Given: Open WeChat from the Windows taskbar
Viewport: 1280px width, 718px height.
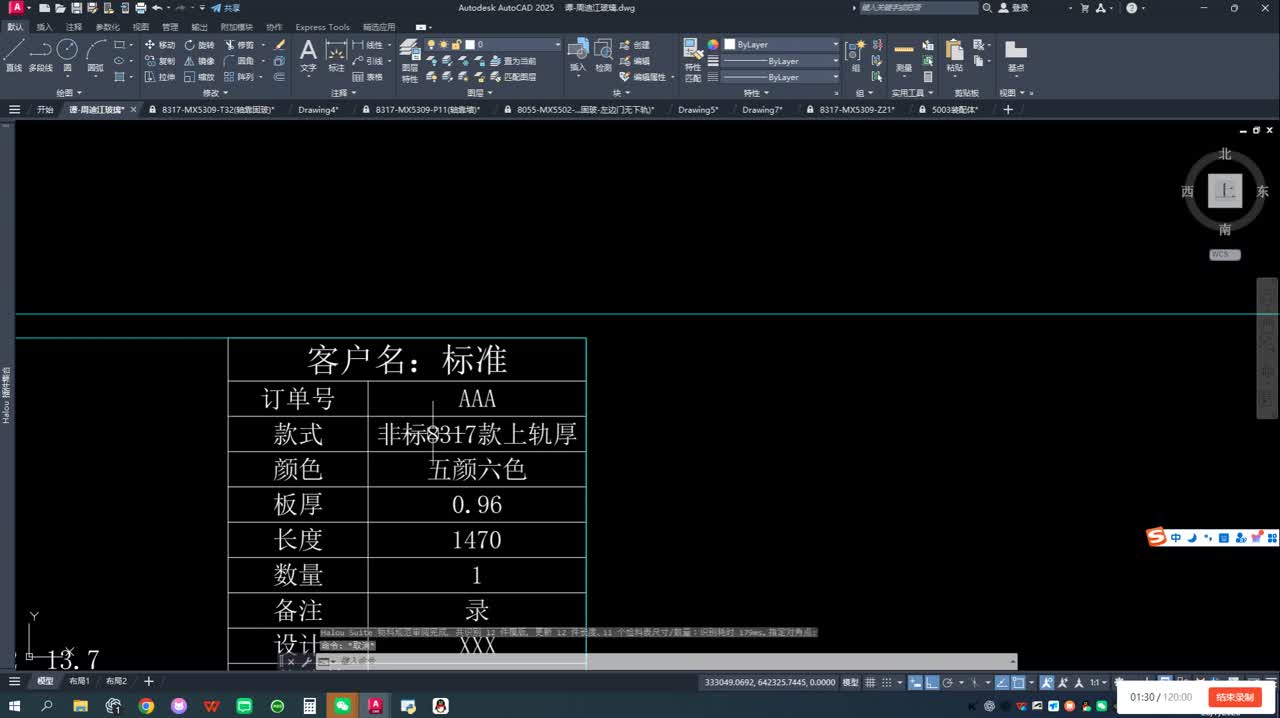Looking at the screenshot, I should click(342, 706).
